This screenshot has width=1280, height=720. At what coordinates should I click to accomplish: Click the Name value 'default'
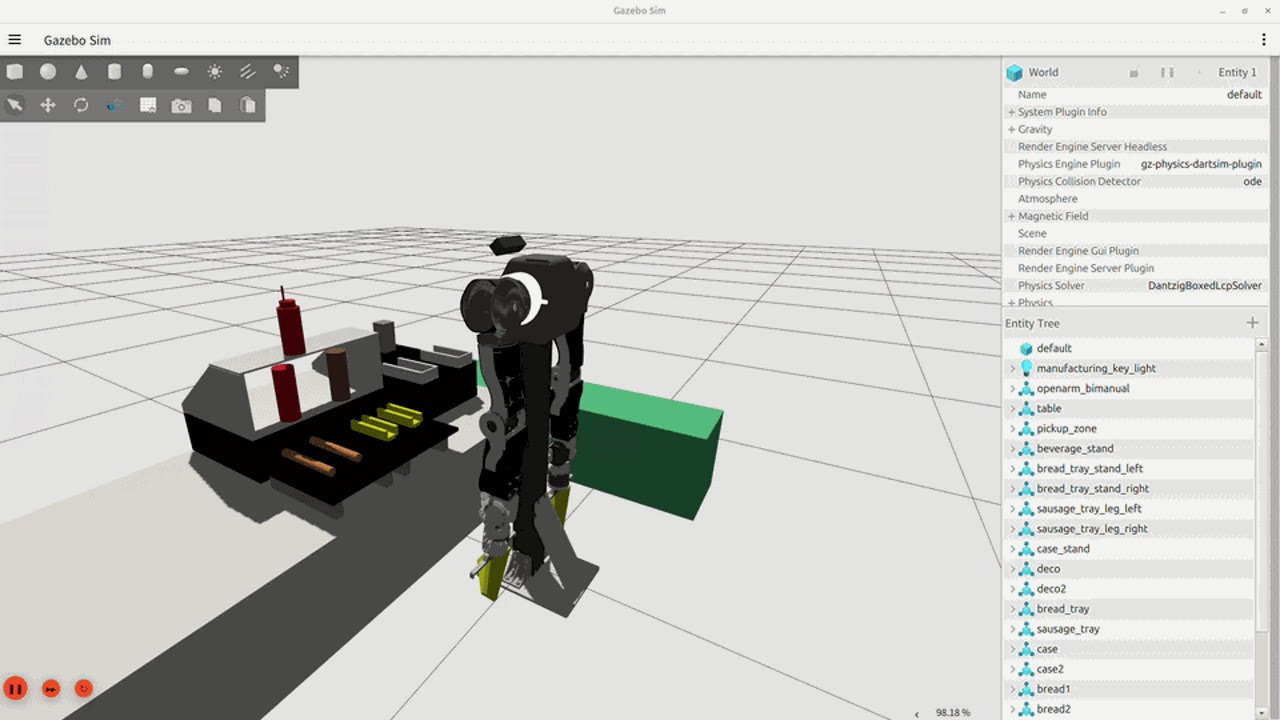point(1244,94)
